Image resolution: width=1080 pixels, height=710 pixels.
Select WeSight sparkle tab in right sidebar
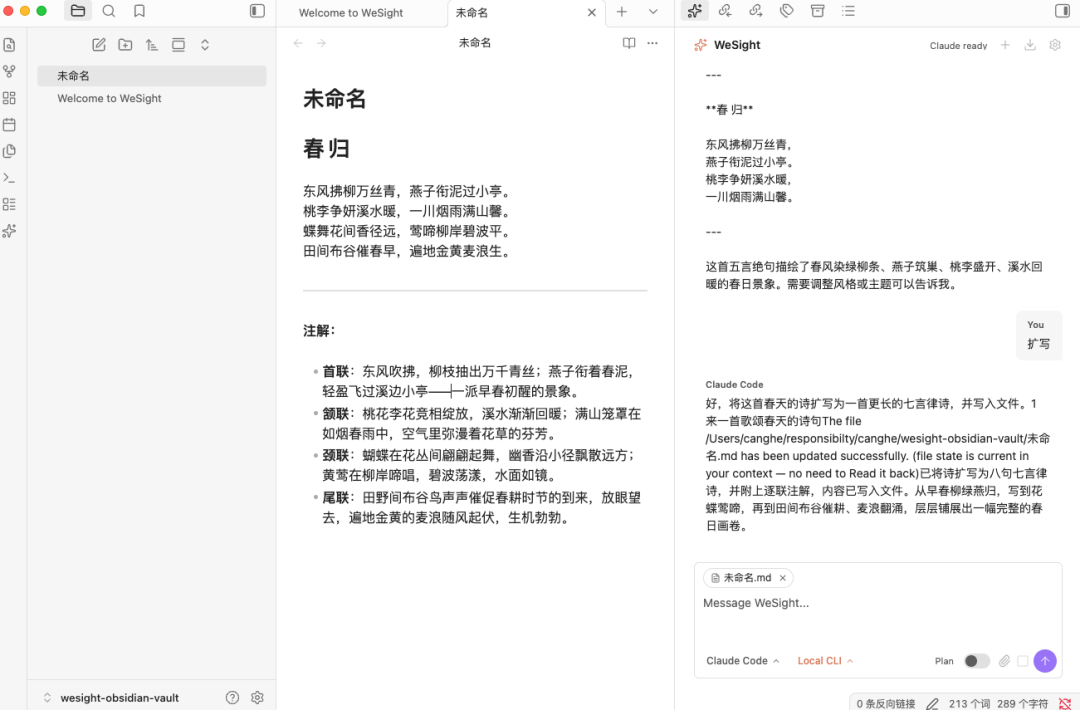click(694, 10)
